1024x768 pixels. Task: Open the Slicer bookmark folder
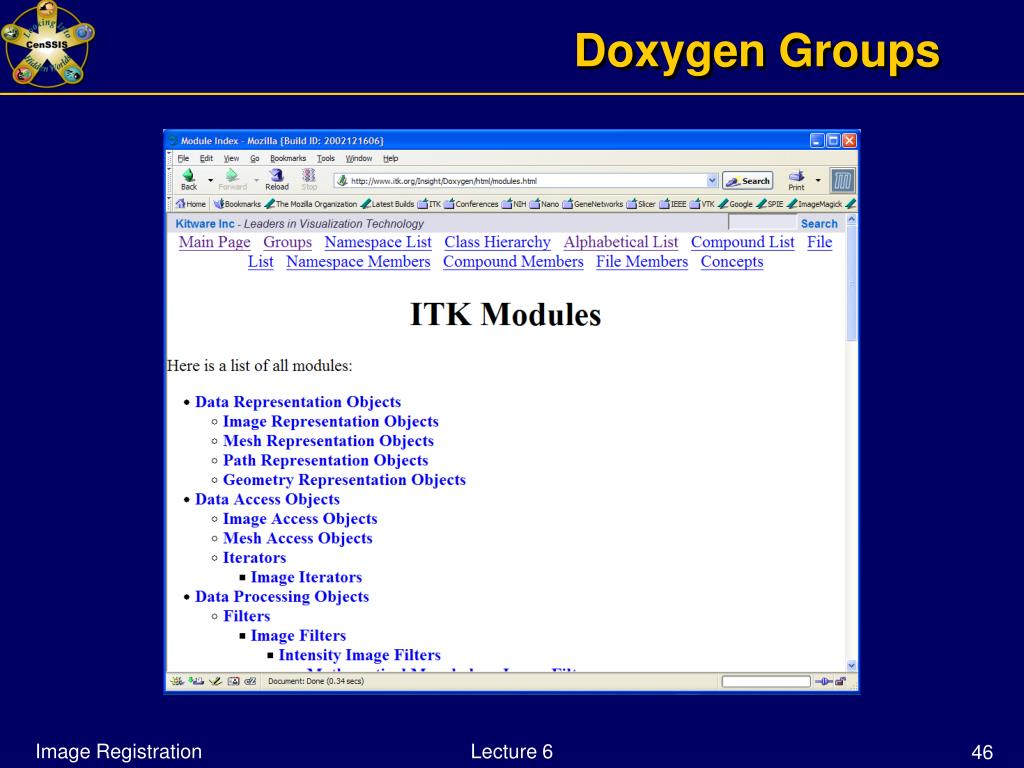pyautogui.click(x=641, y=204)
